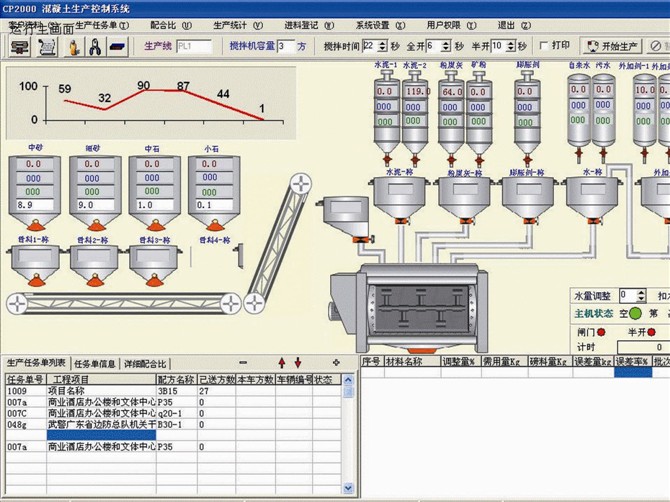Enable the 打印 print checkbox
The image size is (670, 502).
point(544,45)
